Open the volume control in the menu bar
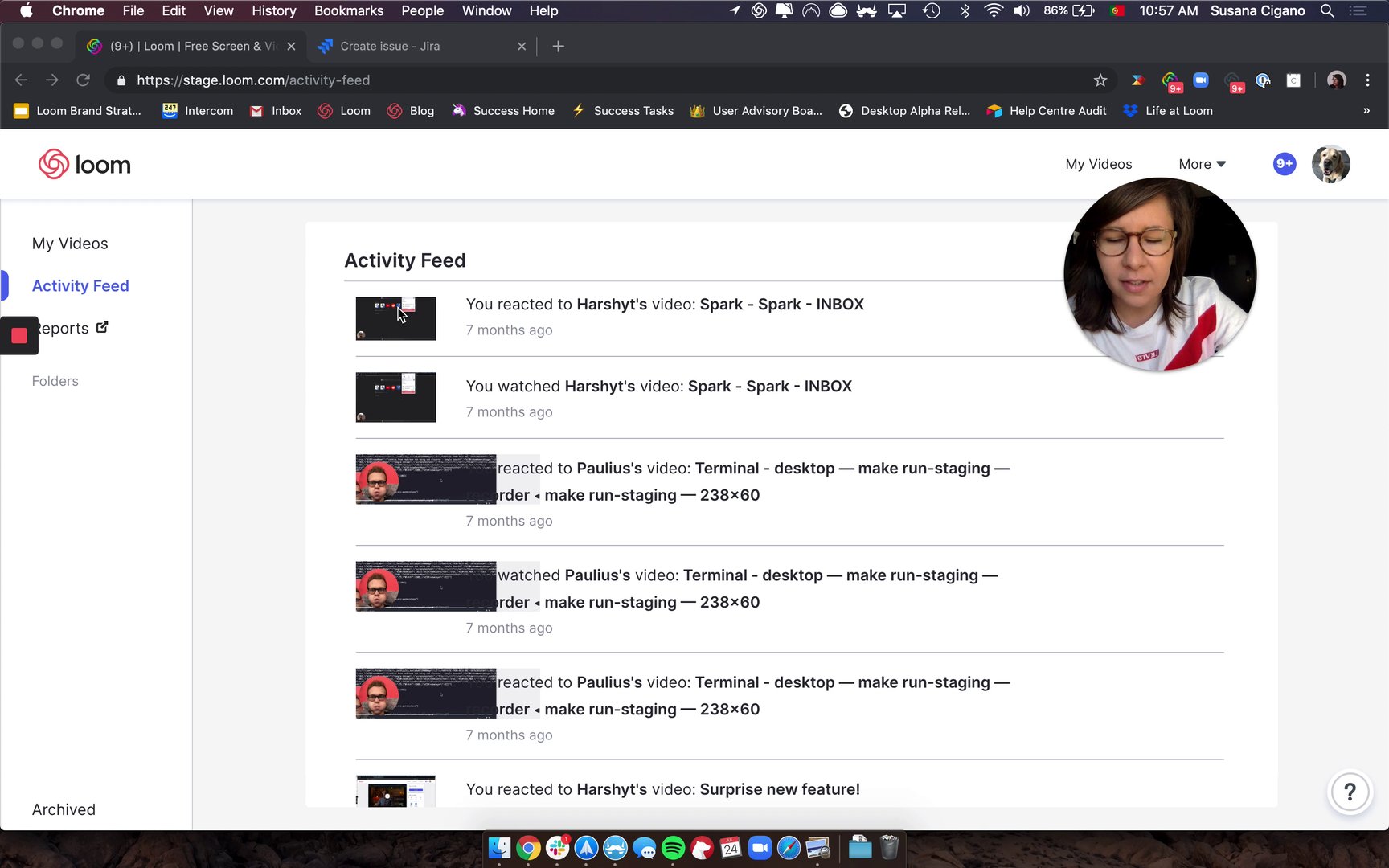Viewport: 1389px width, 868px height. [x=1022, y=10]
